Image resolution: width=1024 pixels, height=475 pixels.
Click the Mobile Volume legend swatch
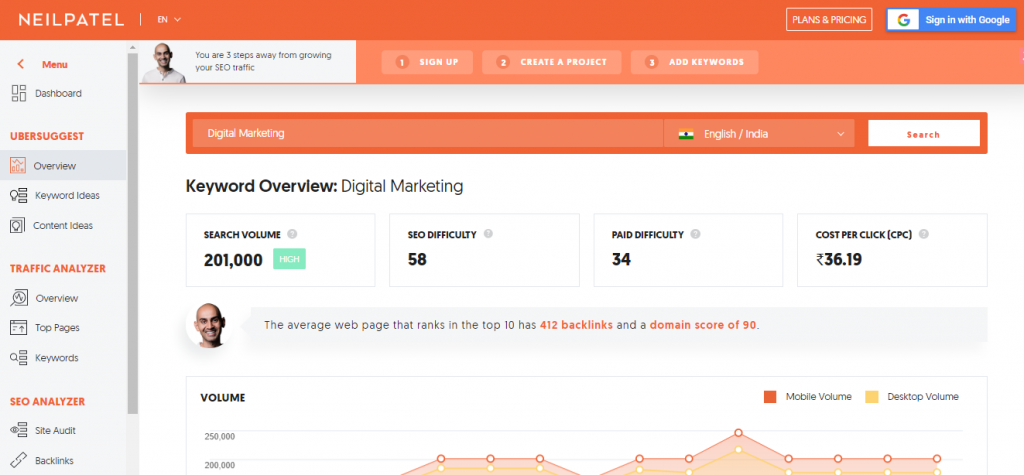(x=770, y=397)
